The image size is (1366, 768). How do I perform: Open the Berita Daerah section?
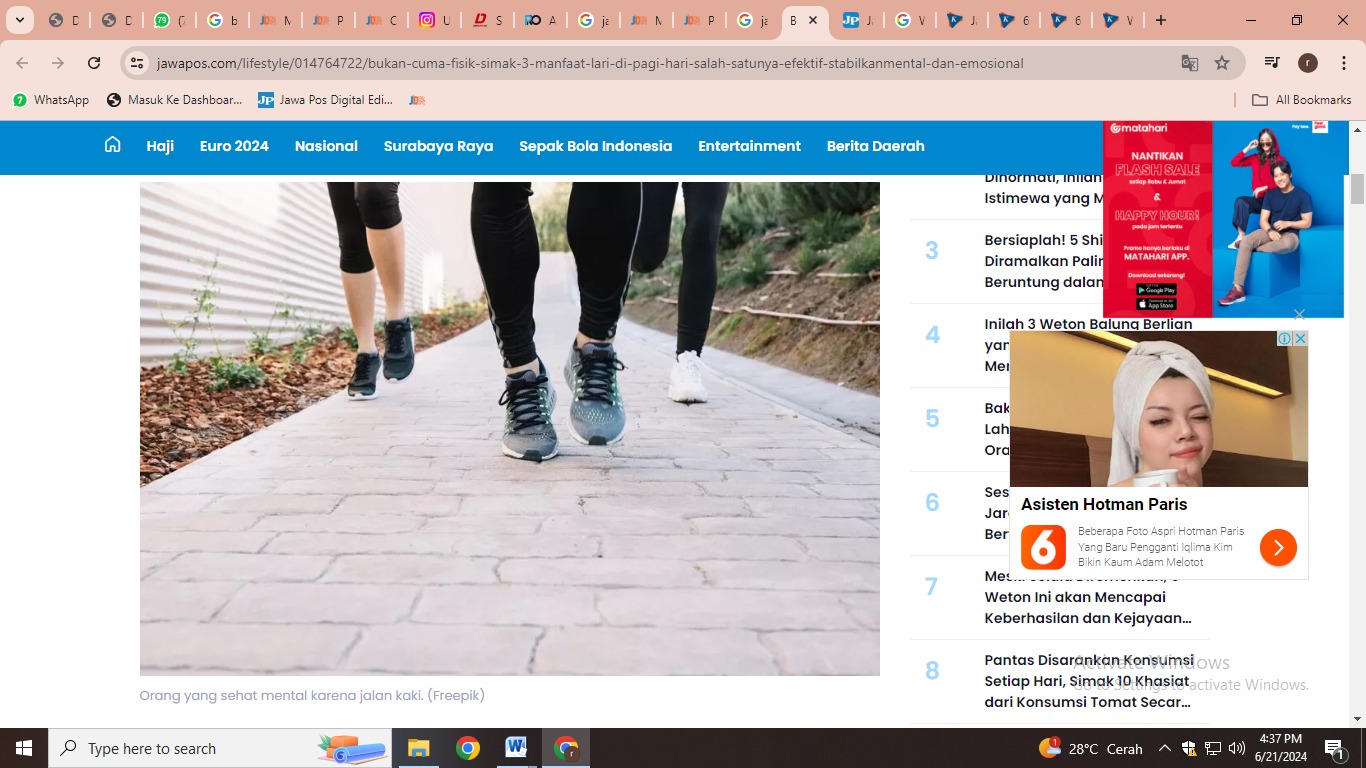[x=875, y=146]
